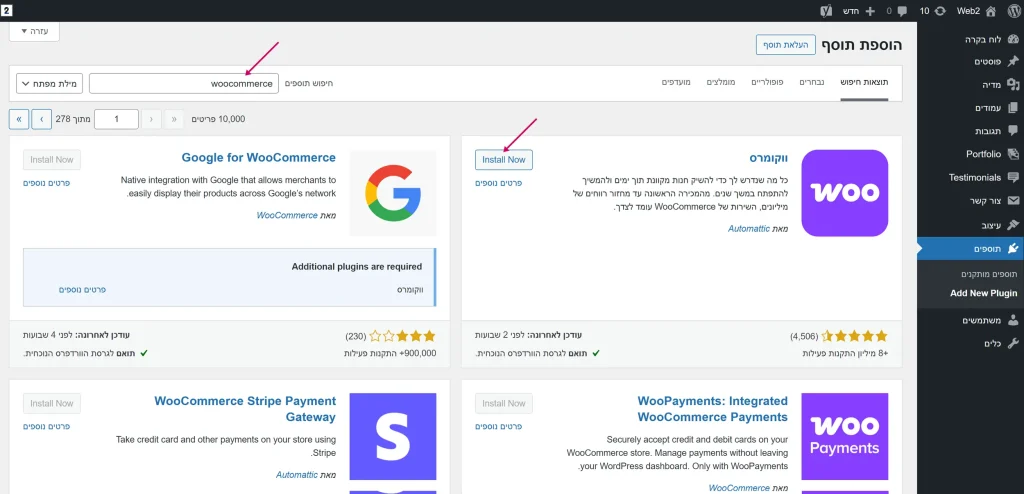Viewport: 1024px width, 494px height.
Task: Open פרטים נוספים under Google for WooCommerce button
Action: 46,183
